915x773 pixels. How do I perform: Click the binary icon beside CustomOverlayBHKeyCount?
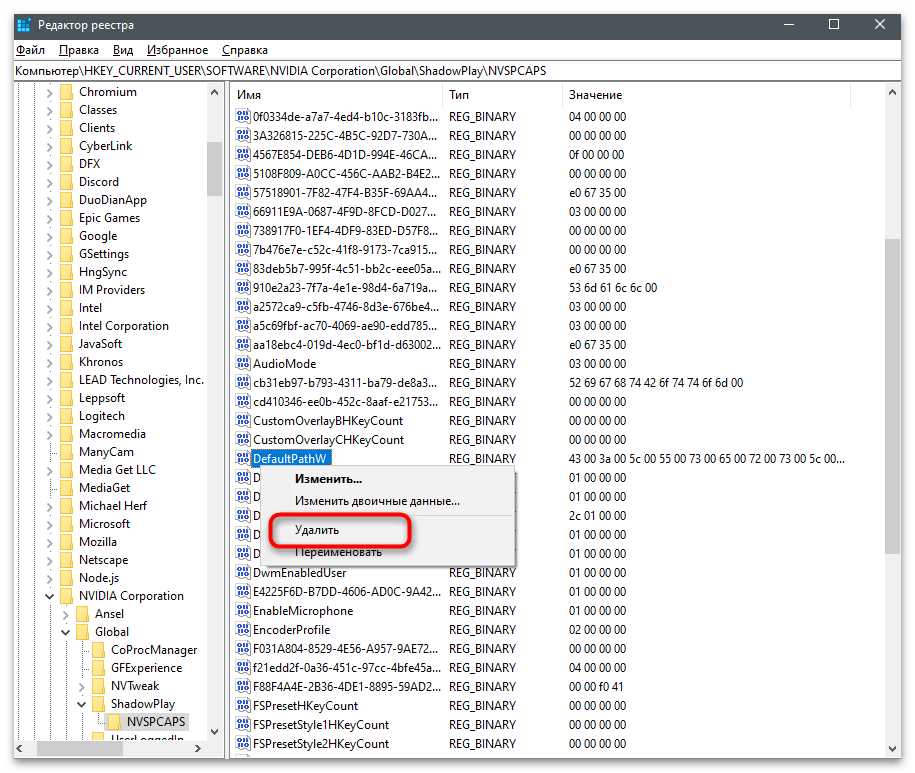pyautogui.click(x=243, y=420)
